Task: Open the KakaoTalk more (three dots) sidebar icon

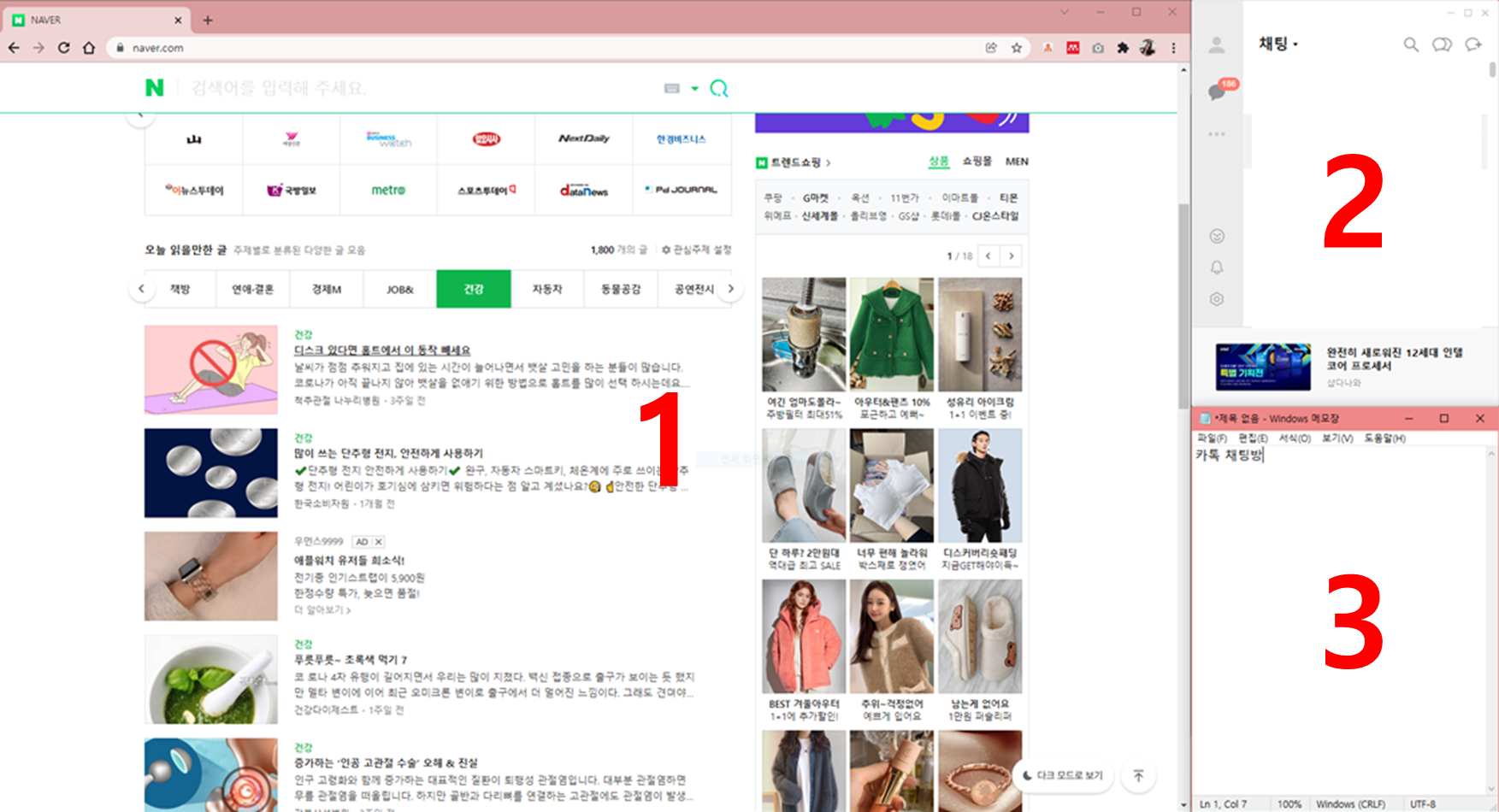Action: pyautogui.click(x=1217, y=134)
